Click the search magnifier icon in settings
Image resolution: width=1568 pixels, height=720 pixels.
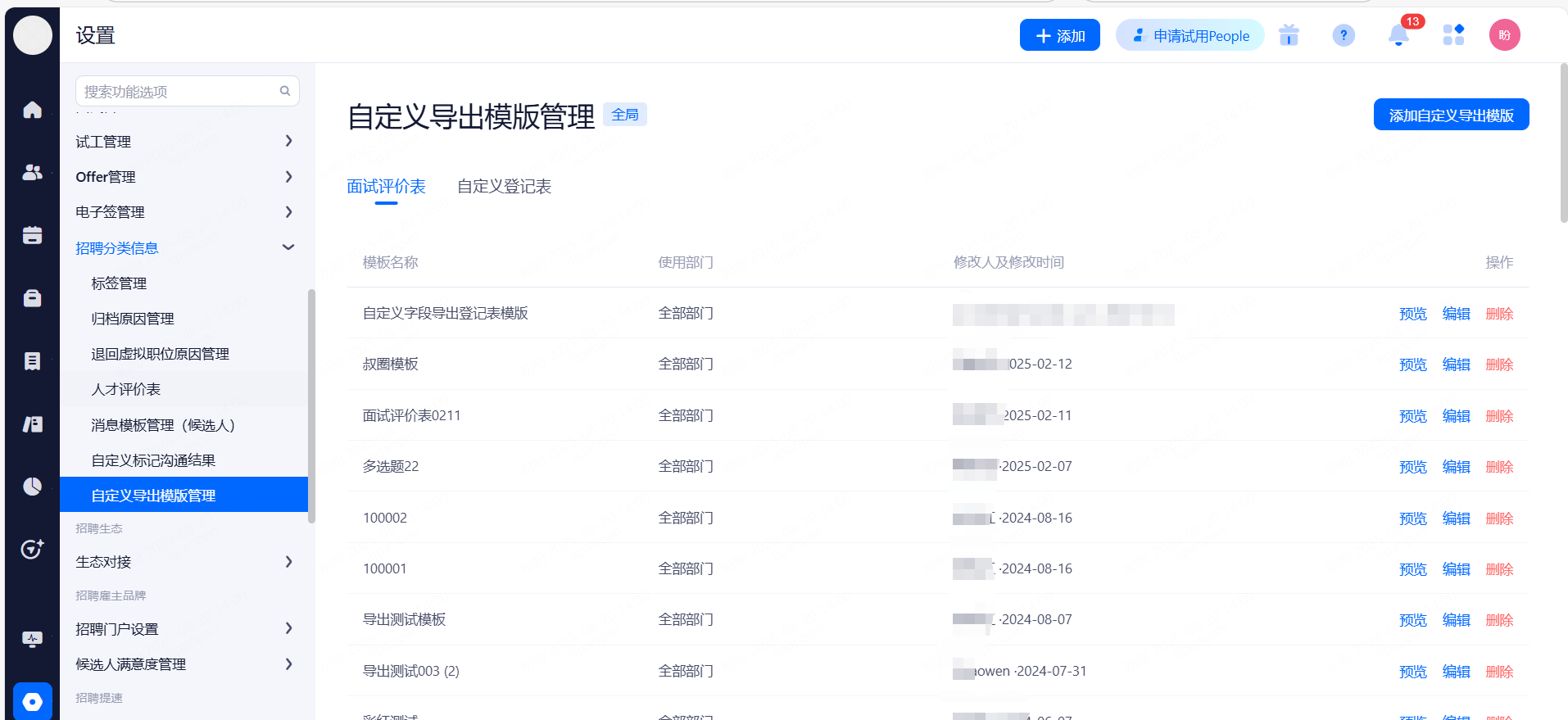(x=285, y=91)
